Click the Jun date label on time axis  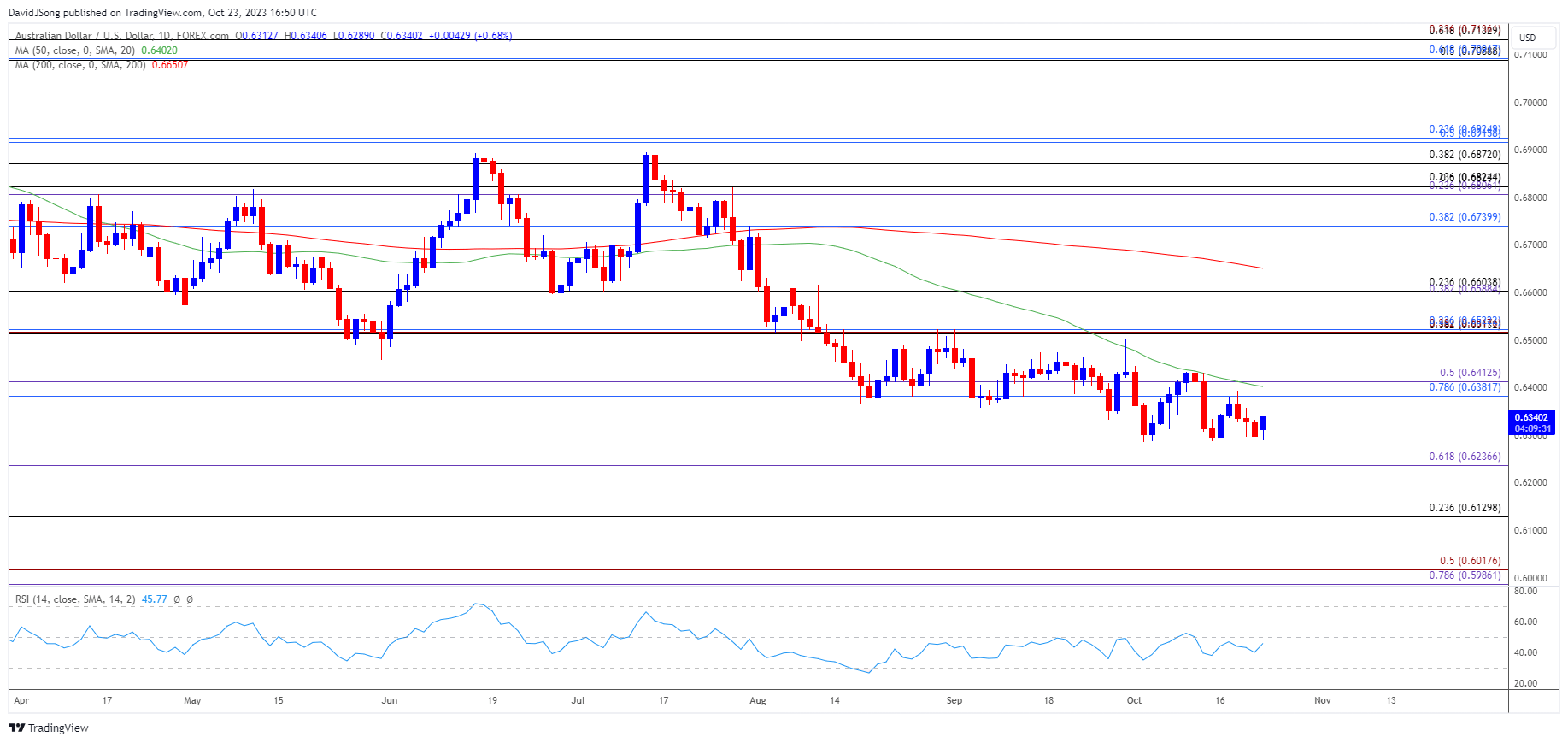(x=390, y=700)
